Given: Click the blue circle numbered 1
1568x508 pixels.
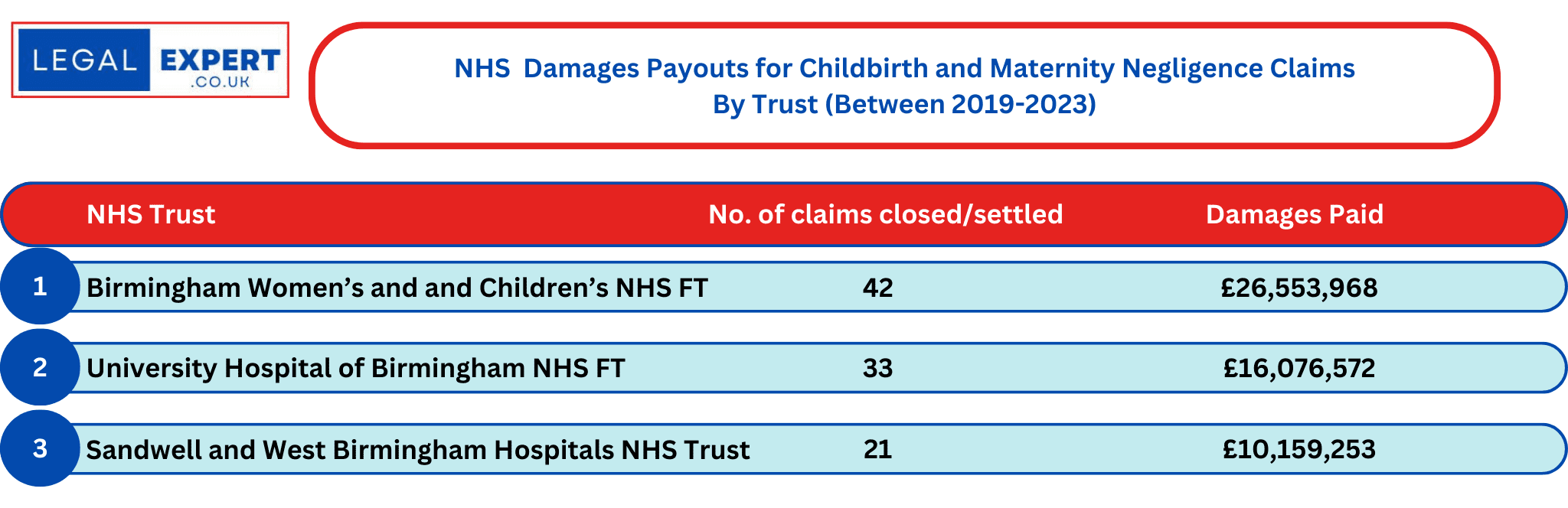Looking at the screenshot, I should click(x=40, y=287).
